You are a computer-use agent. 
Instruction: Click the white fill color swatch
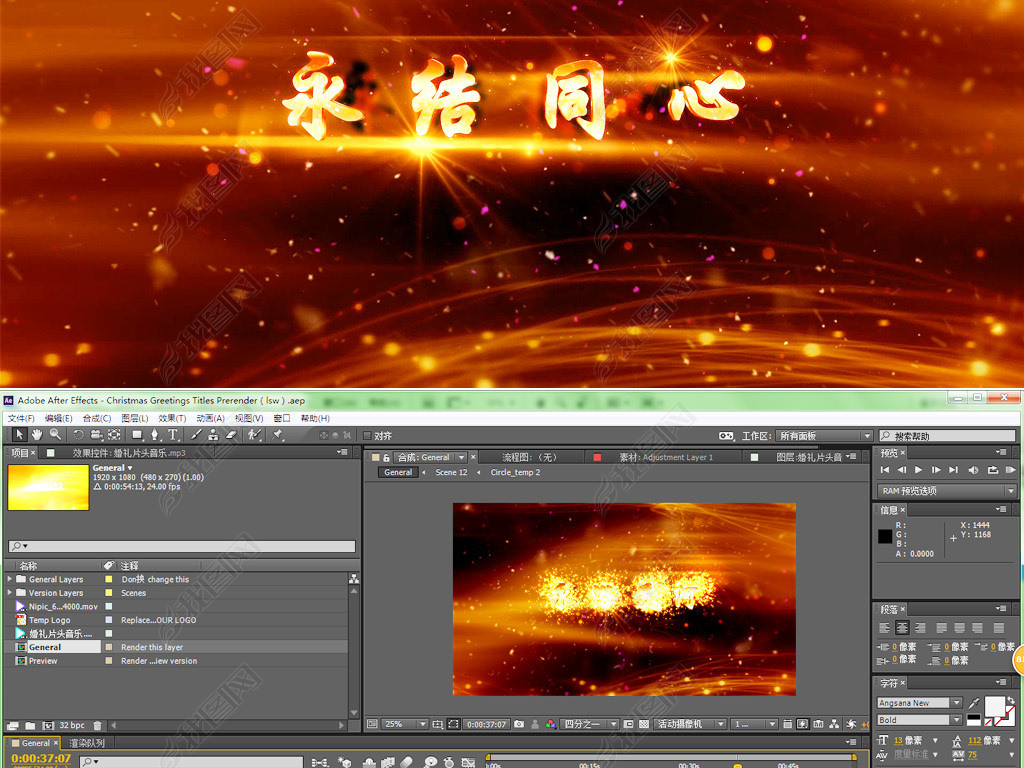(x=995, y=706)
